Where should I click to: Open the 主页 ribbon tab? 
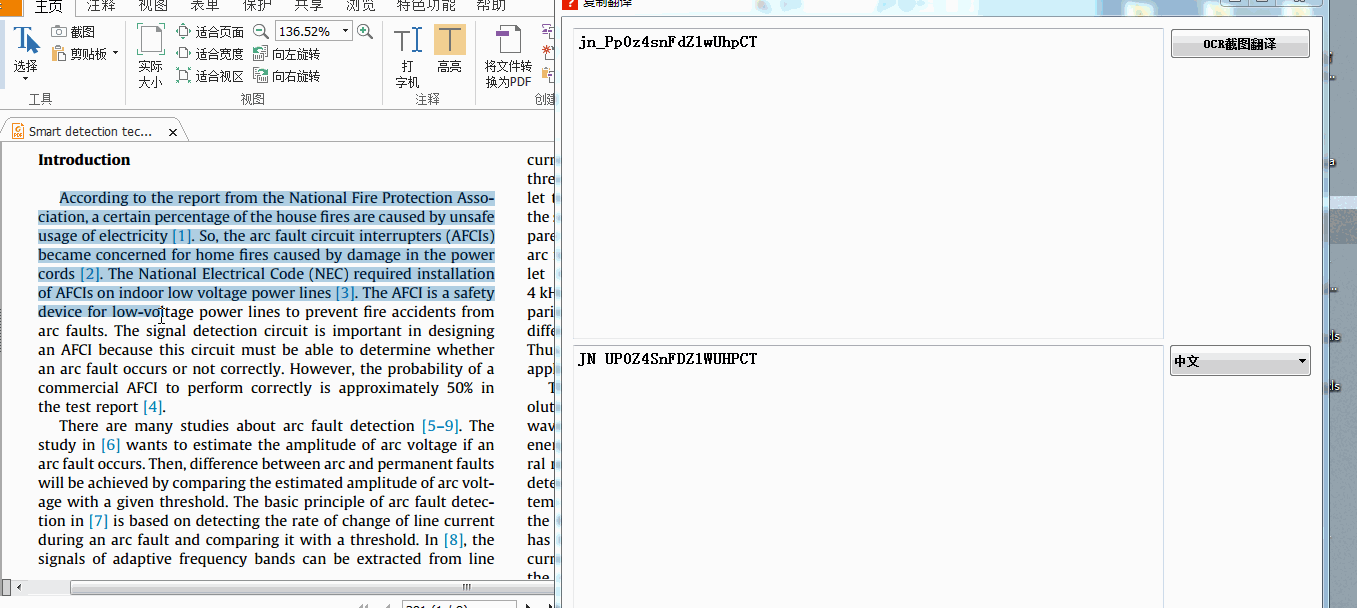49,7
